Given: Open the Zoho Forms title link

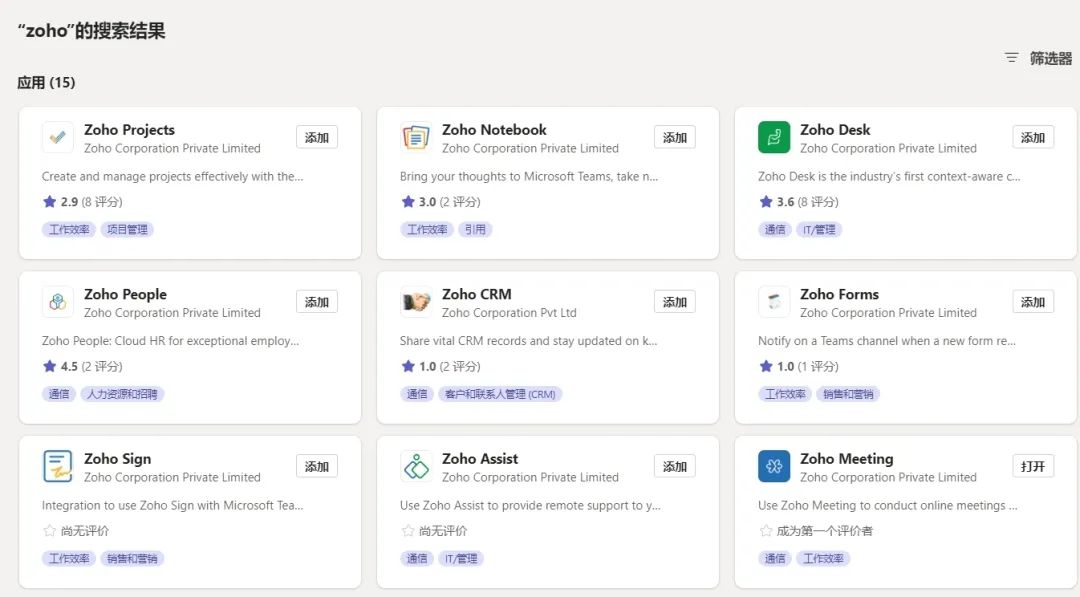Looking at the screenshot, I should (839, 294).
